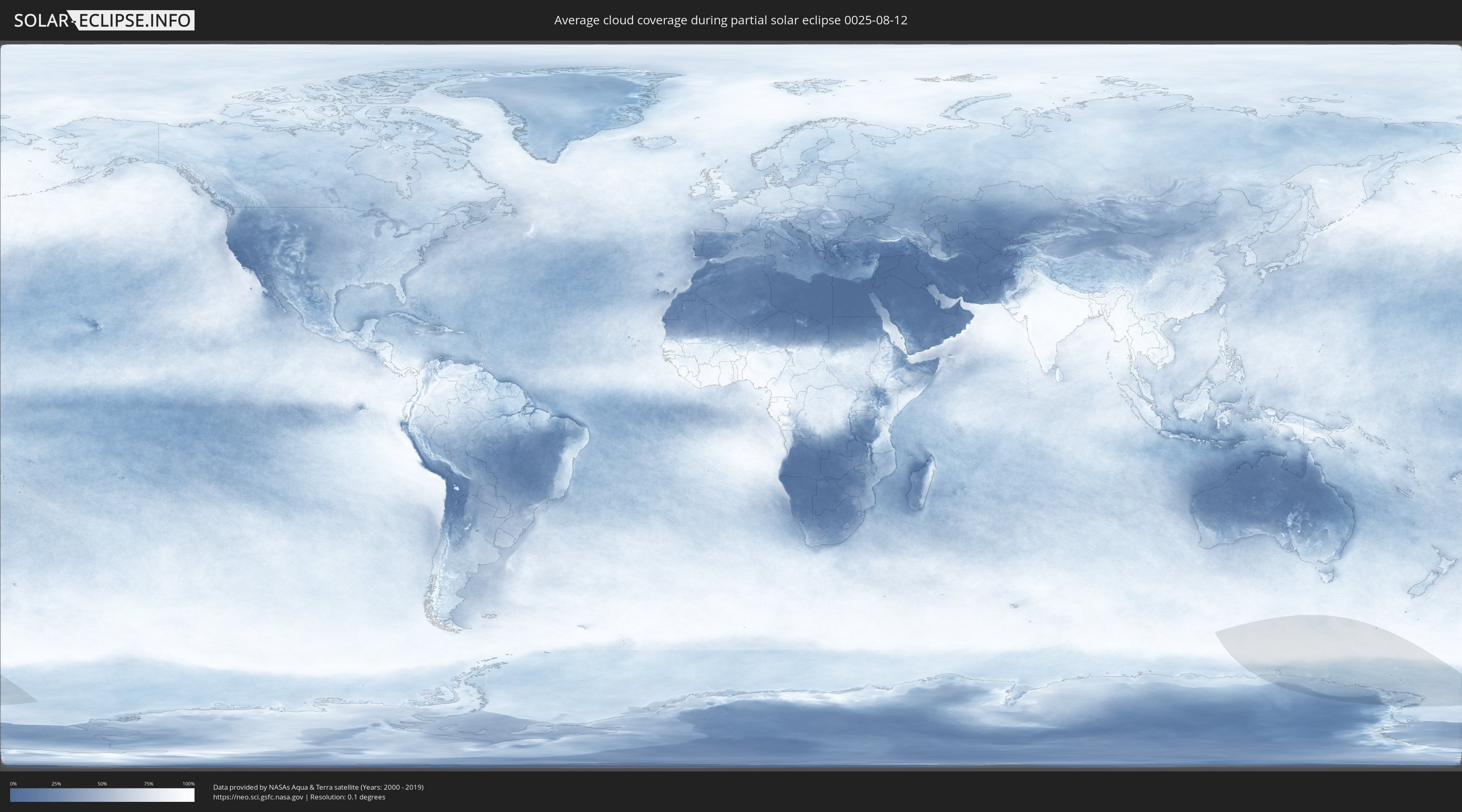The image size is (1462, 812).
Task: Click the 50% legend label
Action: pyautogui.click(x=102, y=784)
